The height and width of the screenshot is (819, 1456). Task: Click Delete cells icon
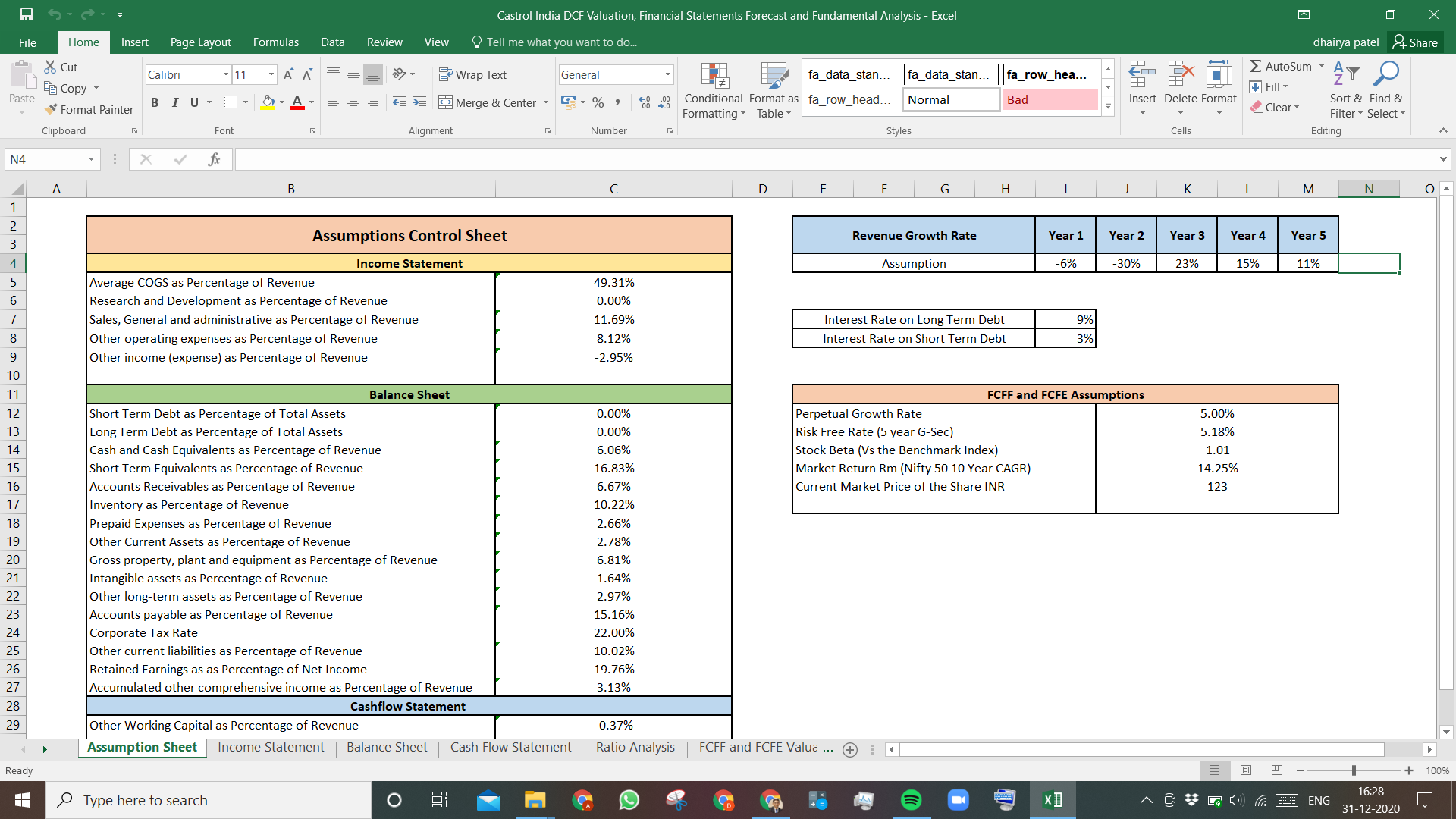point(1181,75)
